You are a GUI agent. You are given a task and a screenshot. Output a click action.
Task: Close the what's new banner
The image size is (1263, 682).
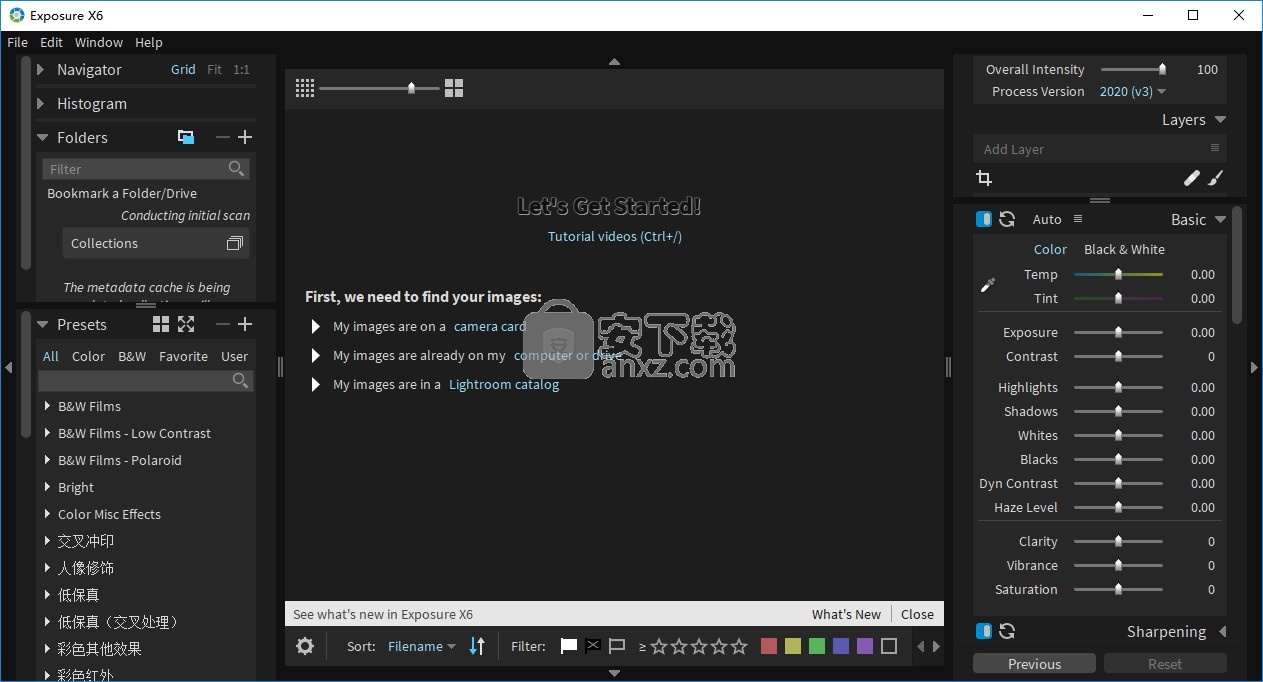point(917,614)
